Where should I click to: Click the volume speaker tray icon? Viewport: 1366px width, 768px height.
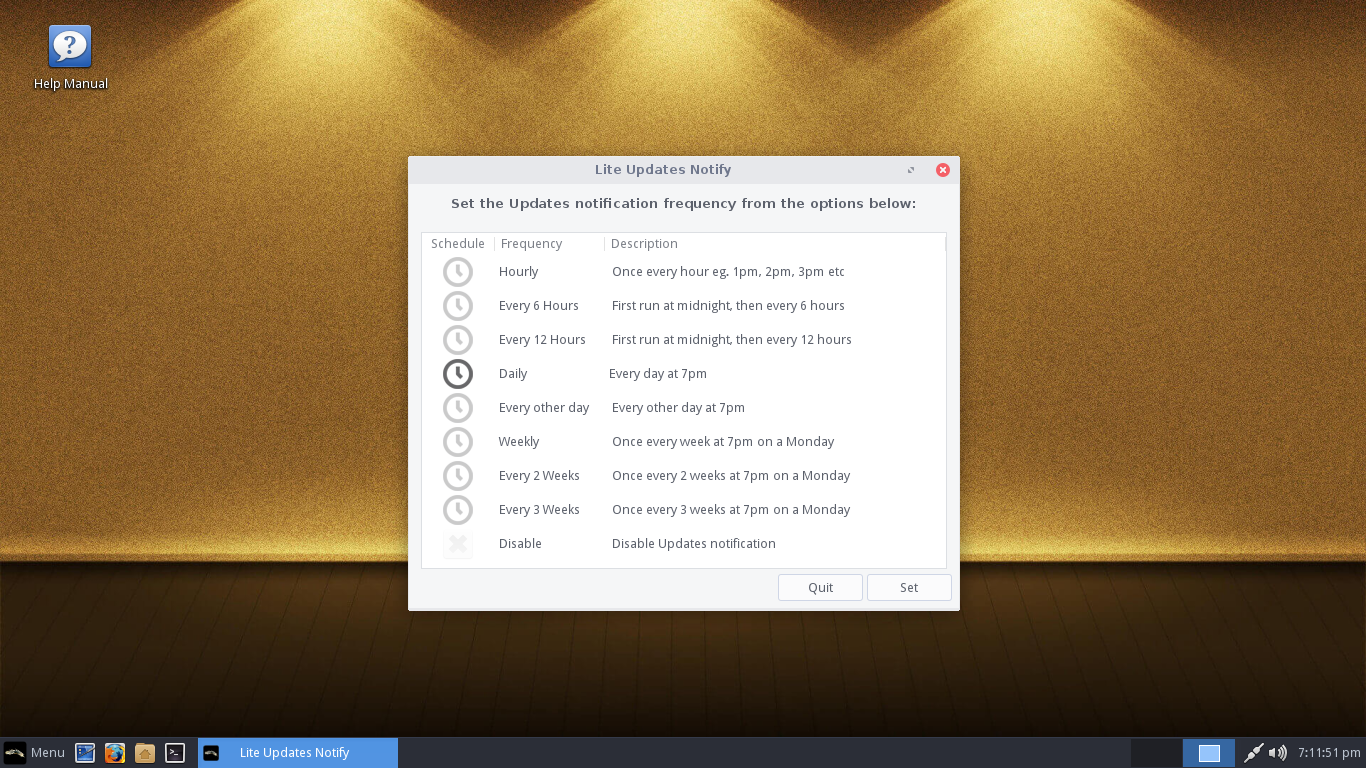pyautogui.click(x=1278, y=753)
